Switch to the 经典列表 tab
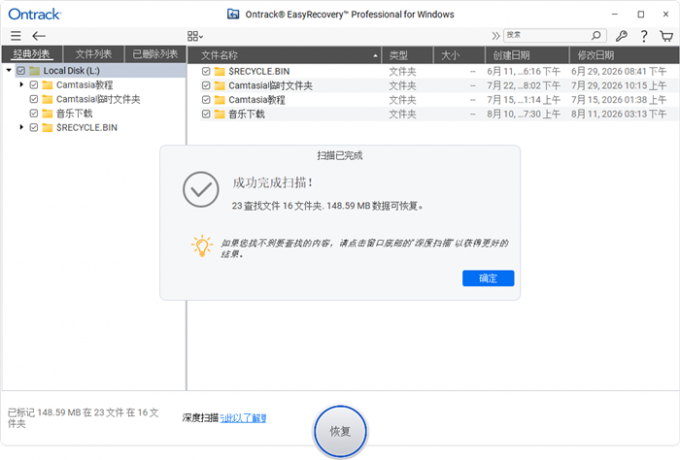Image resolution: width=680 pixels, height=460 pixels. point(32,54)
